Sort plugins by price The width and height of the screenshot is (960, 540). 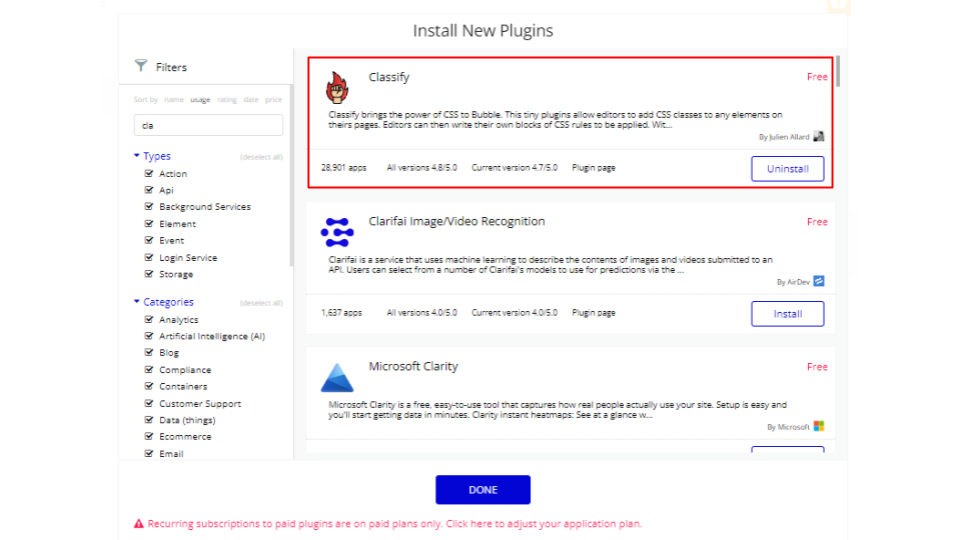[x=274, y=99]
